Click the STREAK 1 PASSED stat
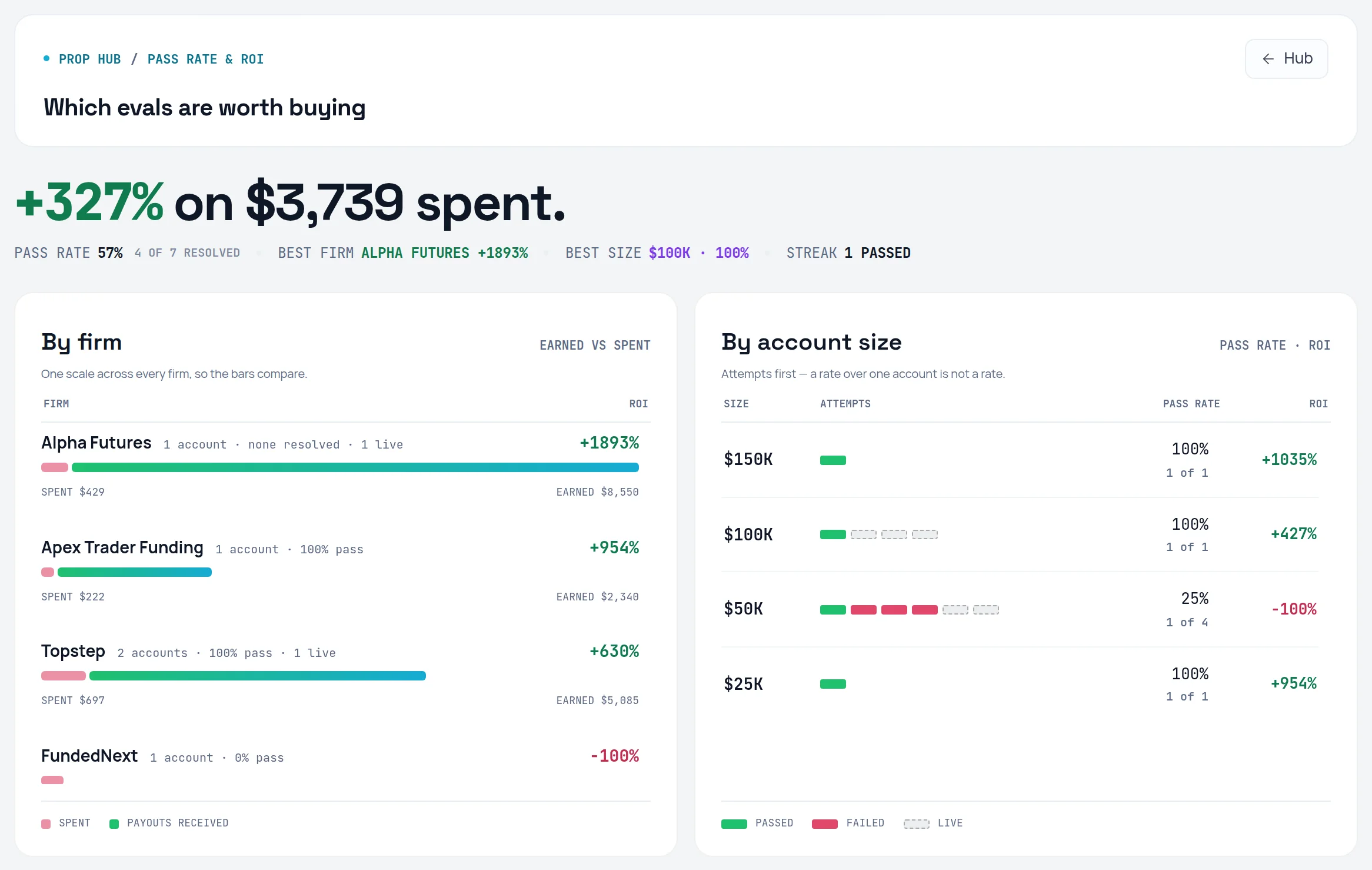Viewport: 1372px width, 870px height. pyautogui.click(x=848, y=253)
